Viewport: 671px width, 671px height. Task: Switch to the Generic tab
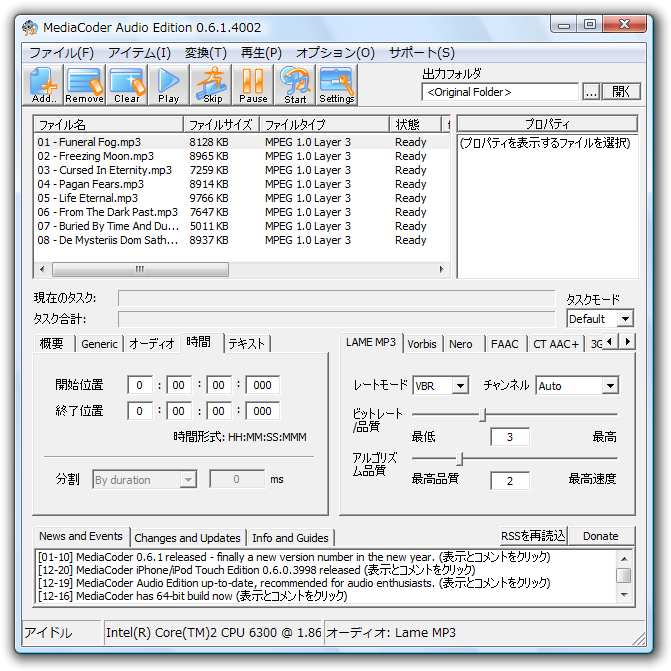[x=99, y=344]
